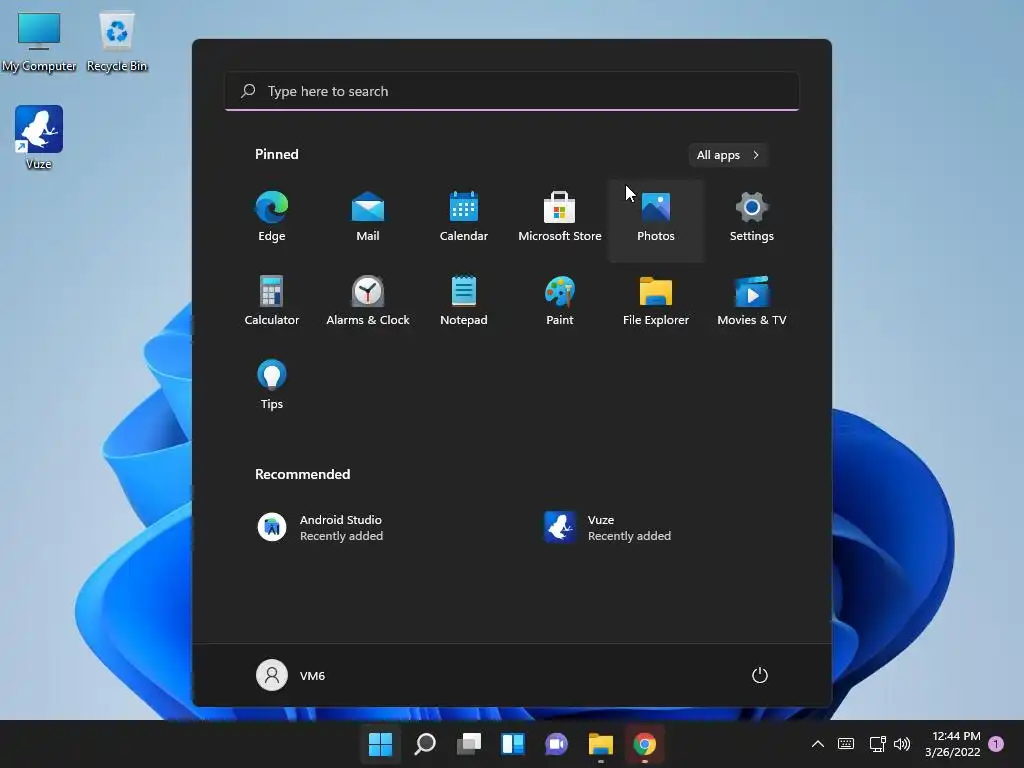Open the Calendar app
This screenshot has width=1024, height=768.
click(x=464, y=218)
